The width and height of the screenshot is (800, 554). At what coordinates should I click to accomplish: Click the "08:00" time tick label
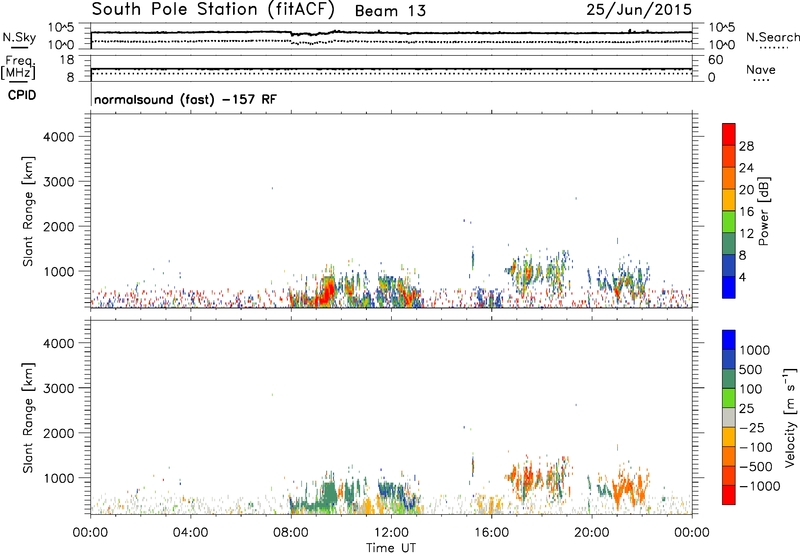click(x=290, y=533)
